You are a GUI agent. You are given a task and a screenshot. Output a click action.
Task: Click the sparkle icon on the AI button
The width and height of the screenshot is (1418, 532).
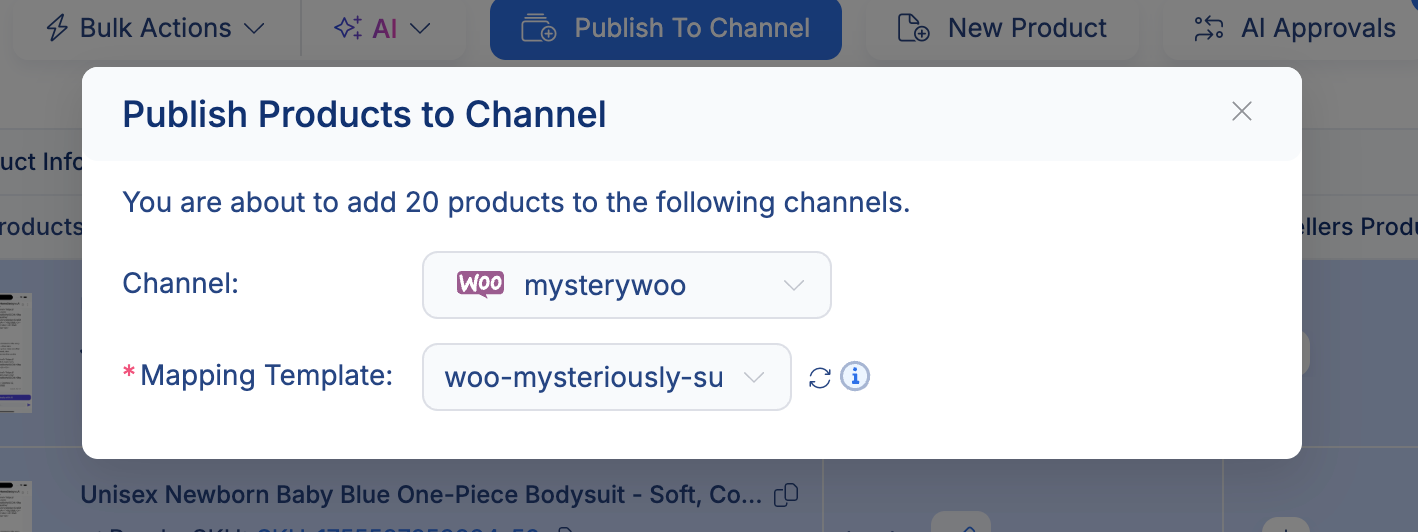pyautogui.click(x=347, y=28)
